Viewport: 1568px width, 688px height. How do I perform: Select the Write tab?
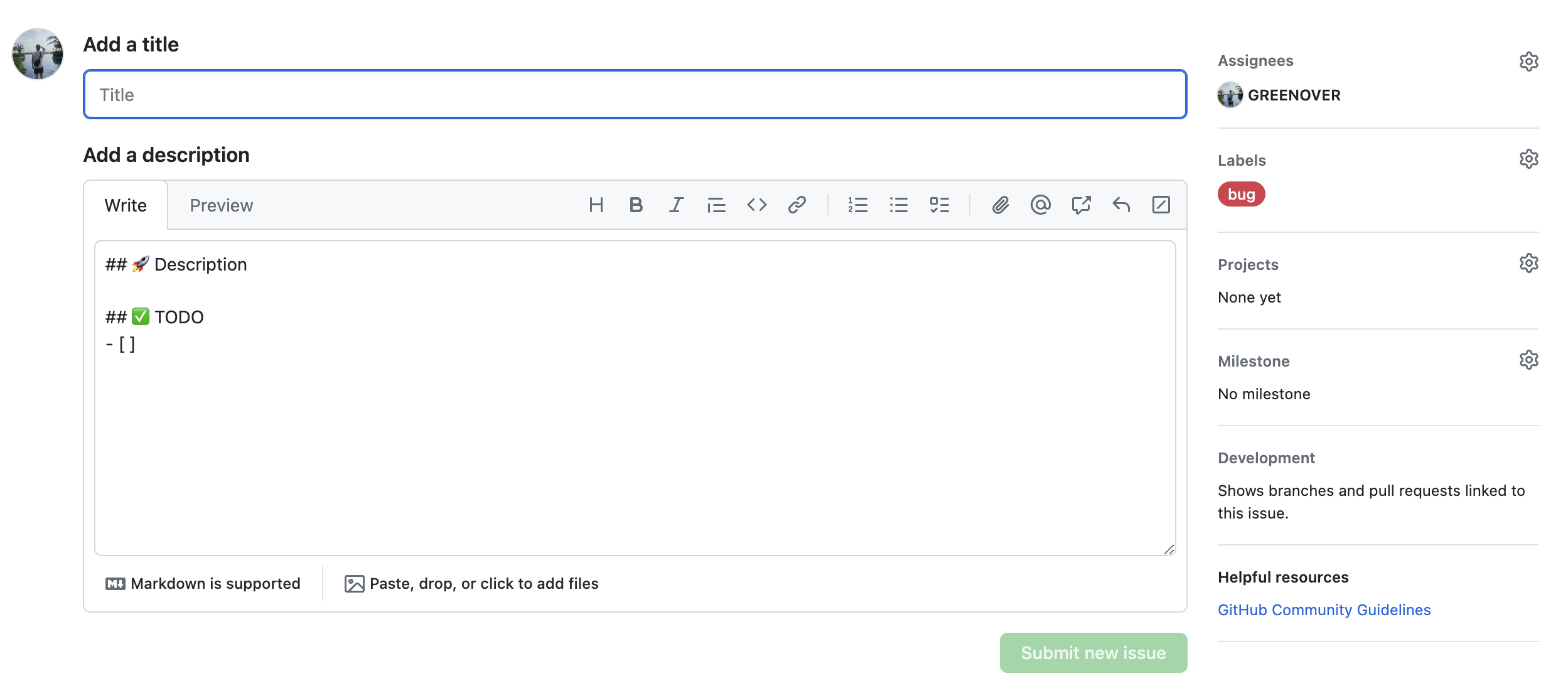point(126,206)
